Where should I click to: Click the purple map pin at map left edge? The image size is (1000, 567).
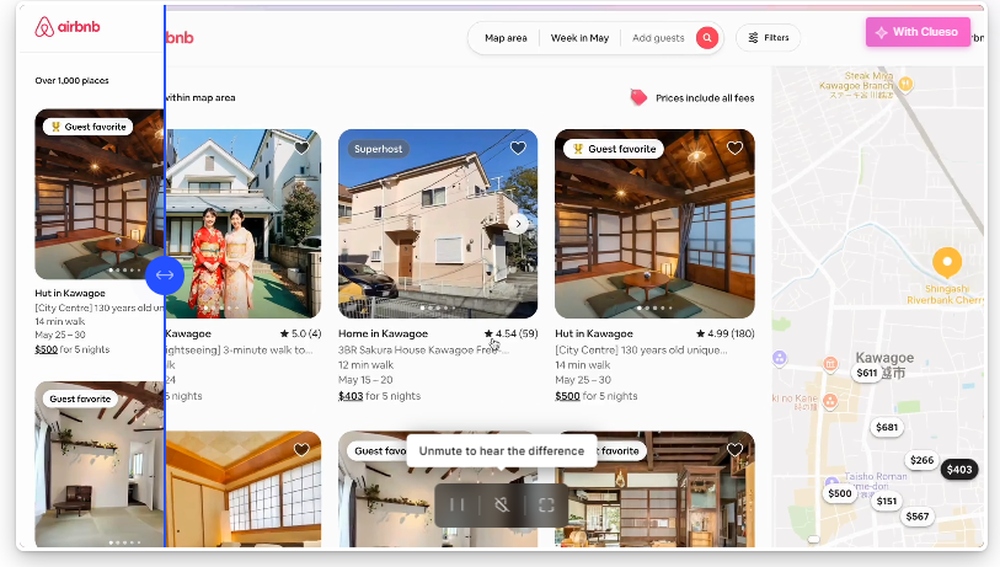(x=779, y=358)
